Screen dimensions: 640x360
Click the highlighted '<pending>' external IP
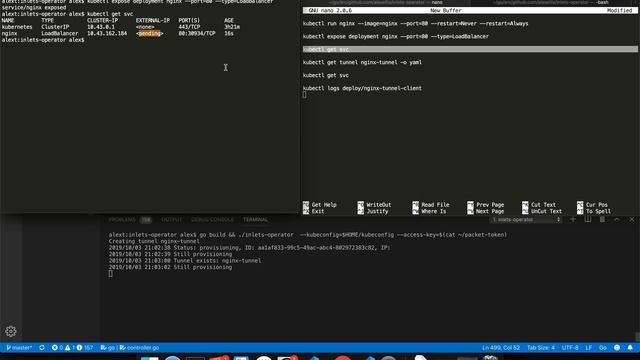pyautogui.click(x=149, y=33)
